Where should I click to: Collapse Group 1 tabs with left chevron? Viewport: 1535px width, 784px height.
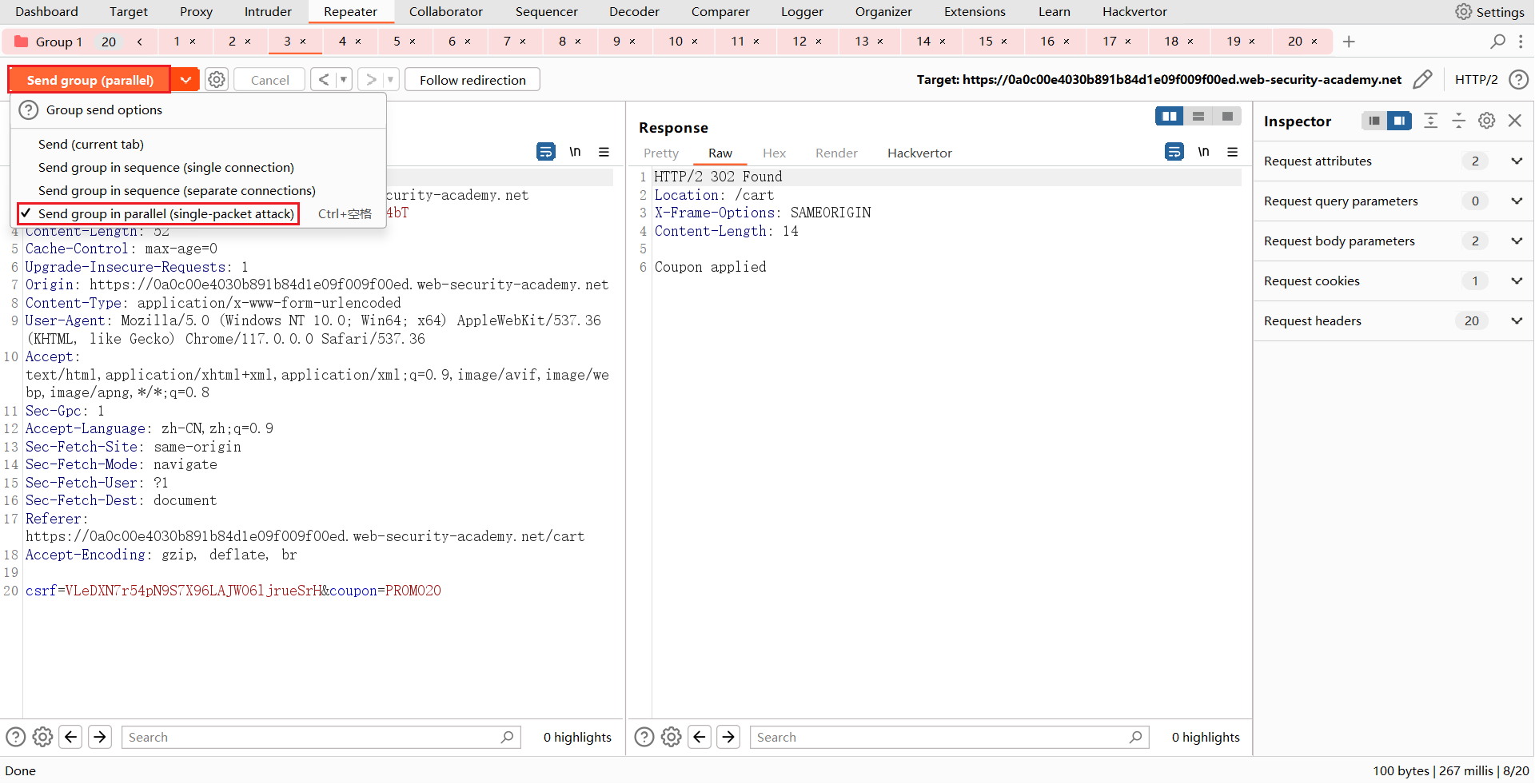pyautogui.click(x=140, y=42)
